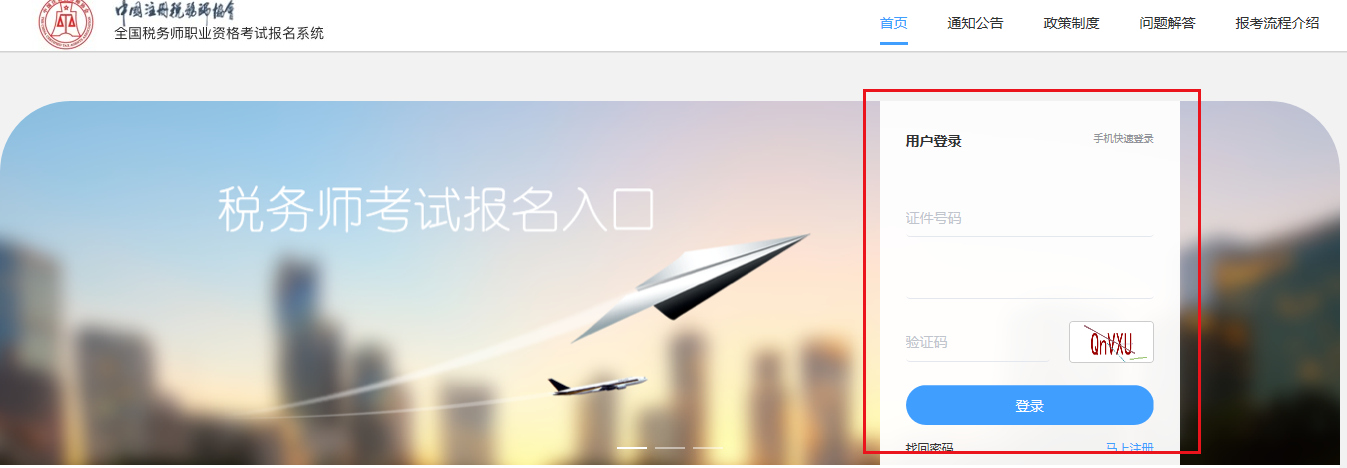Click the 全国税务师职业资格考试报名系统 site title

click(219, 33)
